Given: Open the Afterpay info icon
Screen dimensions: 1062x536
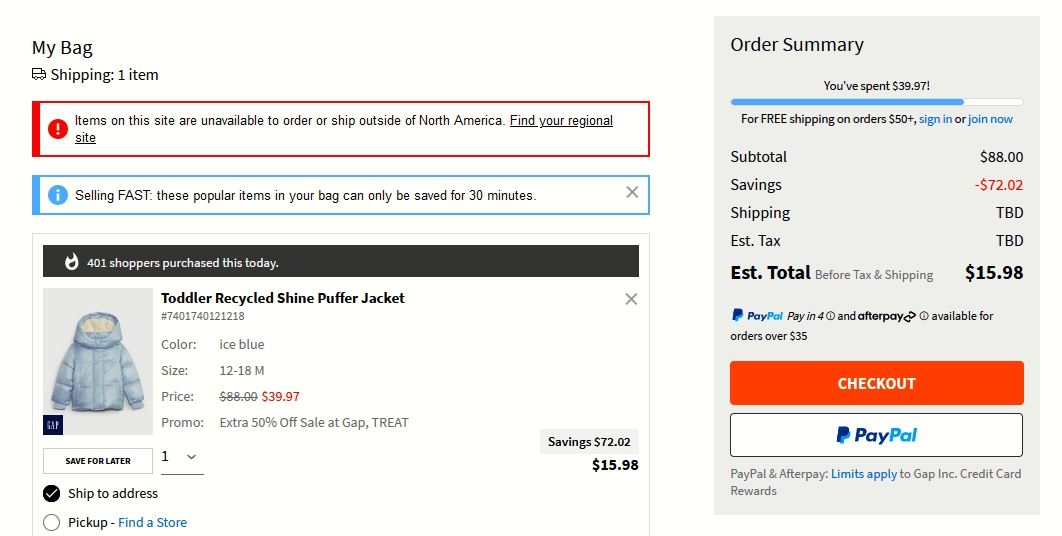Looking at the screenshot, I should pos(925,316).
